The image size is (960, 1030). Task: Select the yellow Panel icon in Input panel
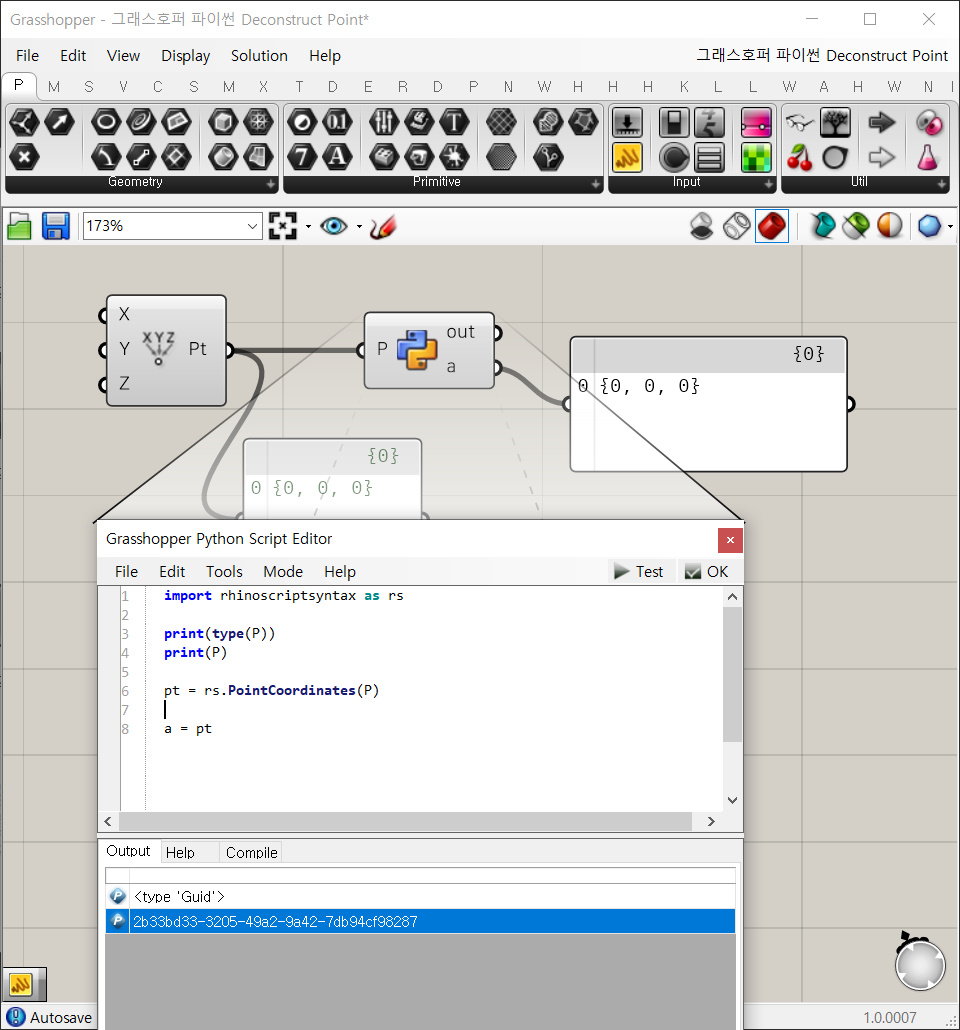point(627,158)
